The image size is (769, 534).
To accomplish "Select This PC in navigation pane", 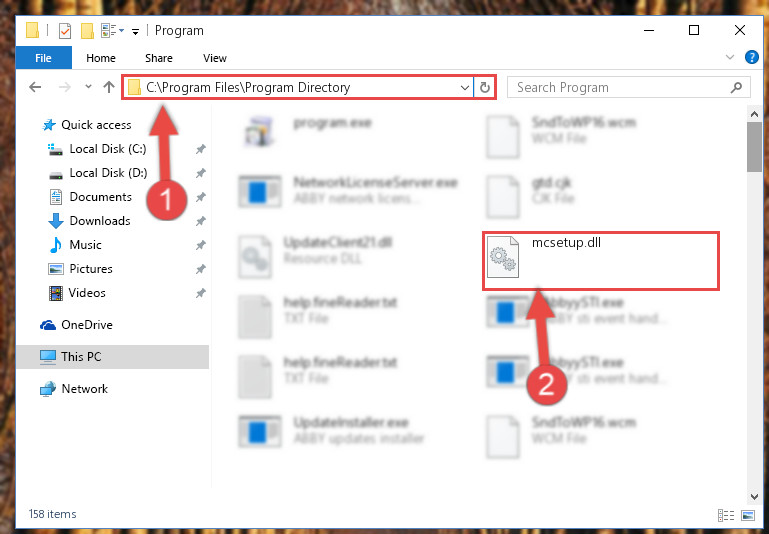I will click(x=113, y=356).
